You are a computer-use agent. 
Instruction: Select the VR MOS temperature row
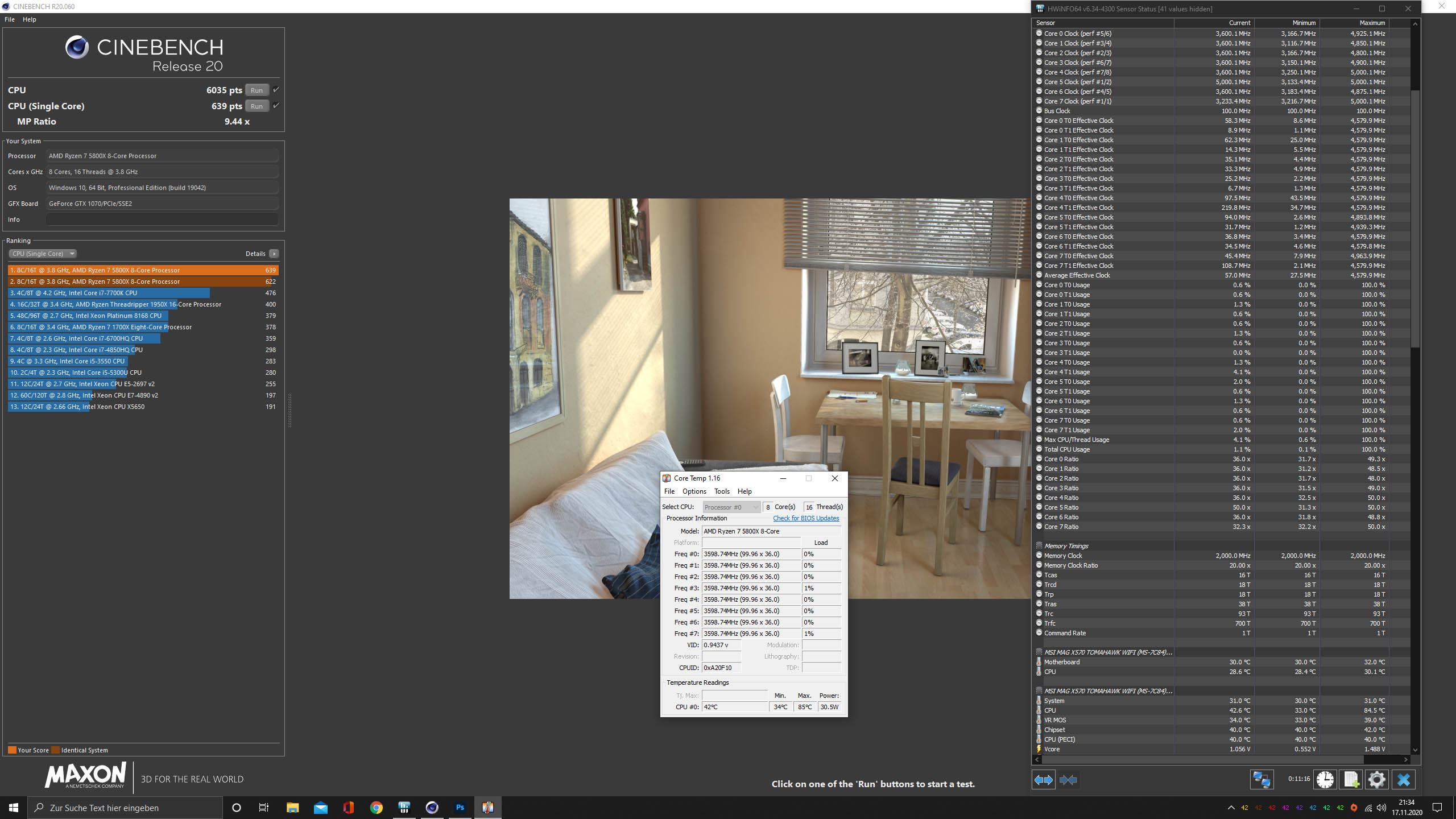coord(1221,720)
